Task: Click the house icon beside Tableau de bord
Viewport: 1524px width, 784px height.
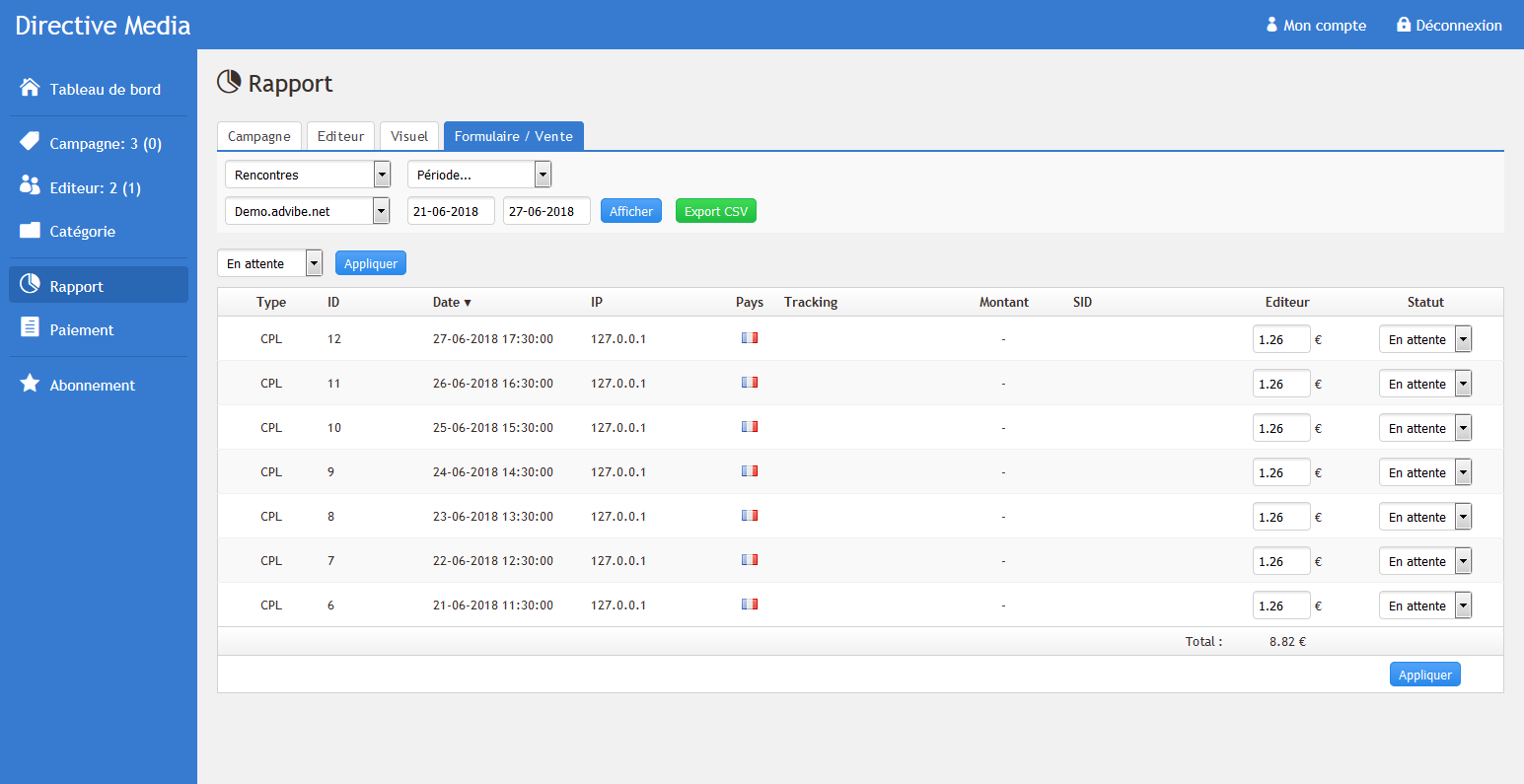Action: point(30,89)
